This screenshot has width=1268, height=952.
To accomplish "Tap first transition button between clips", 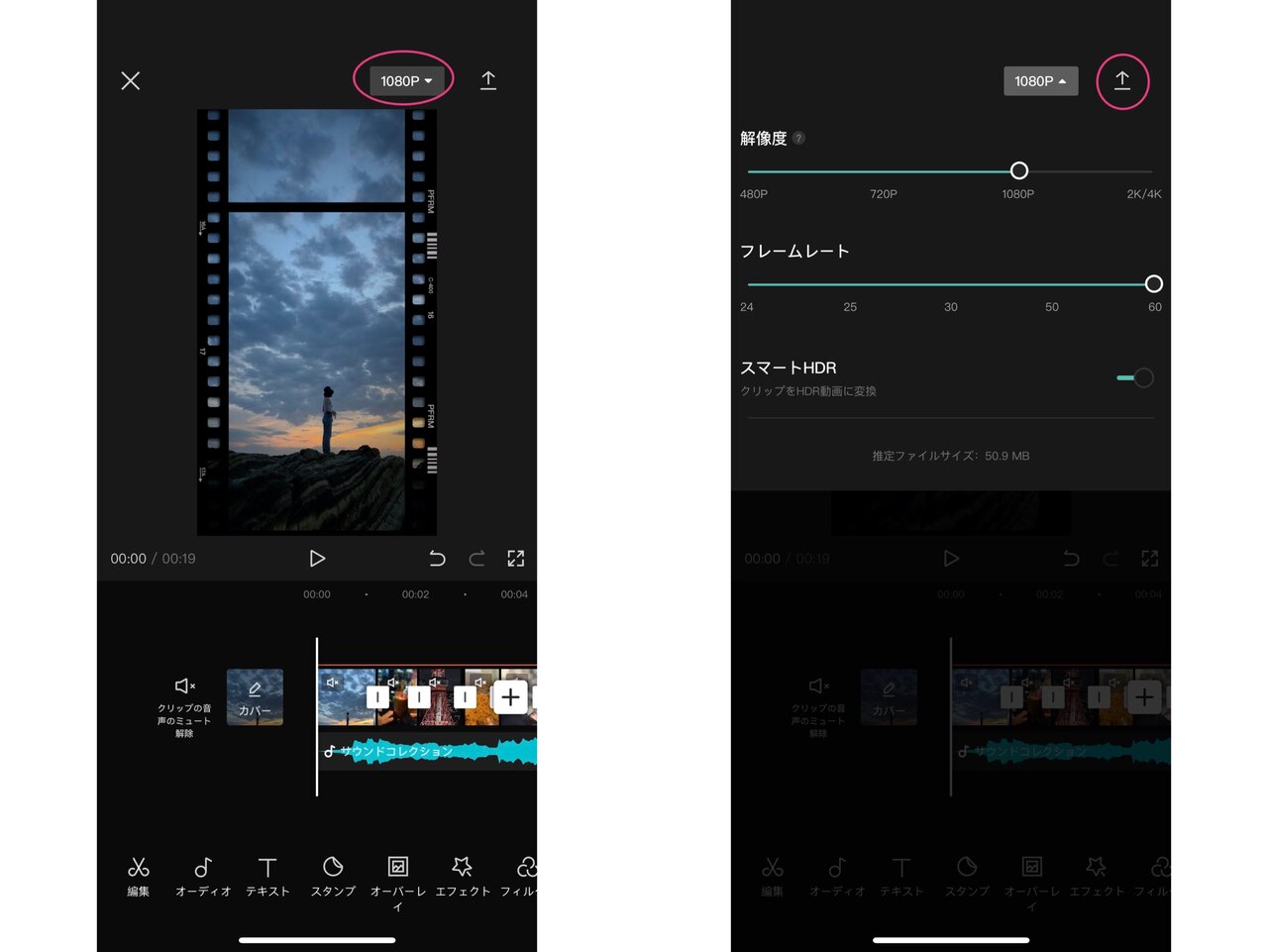I will tap(377, 696).
